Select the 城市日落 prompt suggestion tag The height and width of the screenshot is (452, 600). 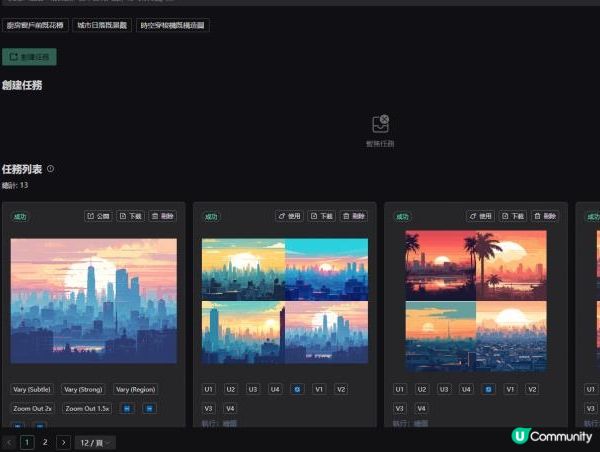pos(102,25)
